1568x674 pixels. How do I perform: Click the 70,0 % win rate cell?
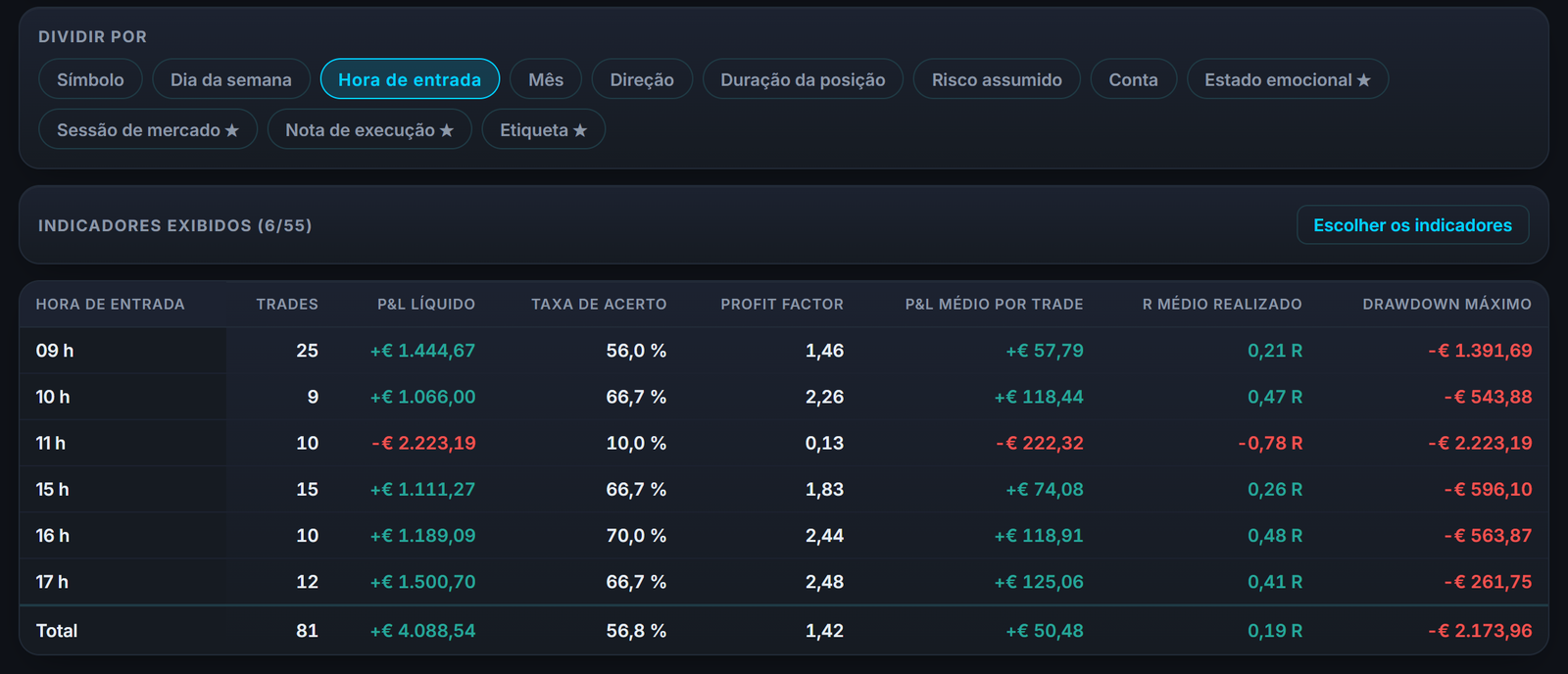point(636,536)
